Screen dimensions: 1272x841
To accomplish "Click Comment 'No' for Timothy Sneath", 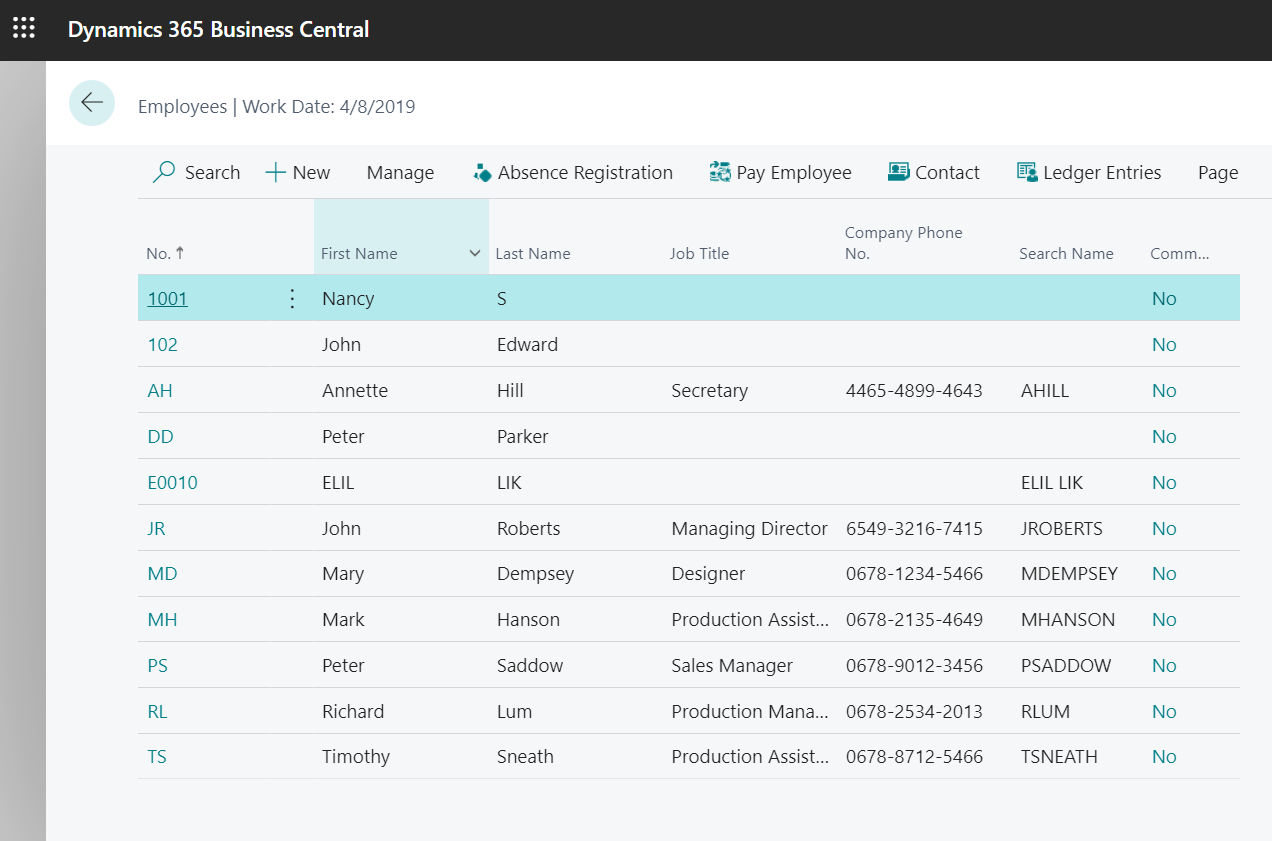I will (x=1164, y=757).
